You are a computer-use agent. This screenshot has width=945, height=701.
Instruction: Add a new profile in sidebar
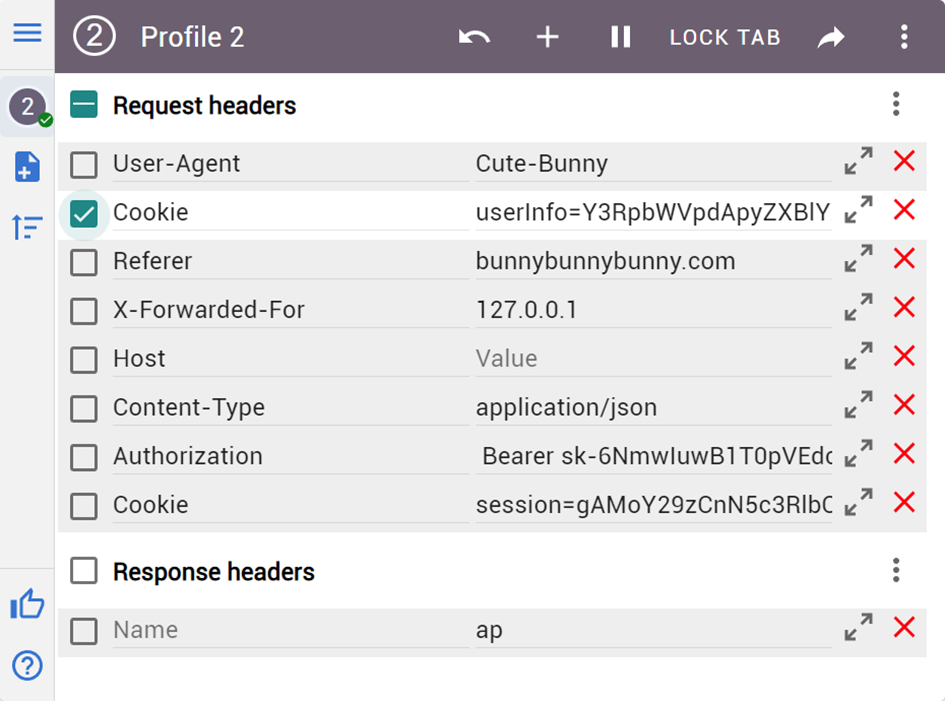pyautogui.click(x=27, y=167)
